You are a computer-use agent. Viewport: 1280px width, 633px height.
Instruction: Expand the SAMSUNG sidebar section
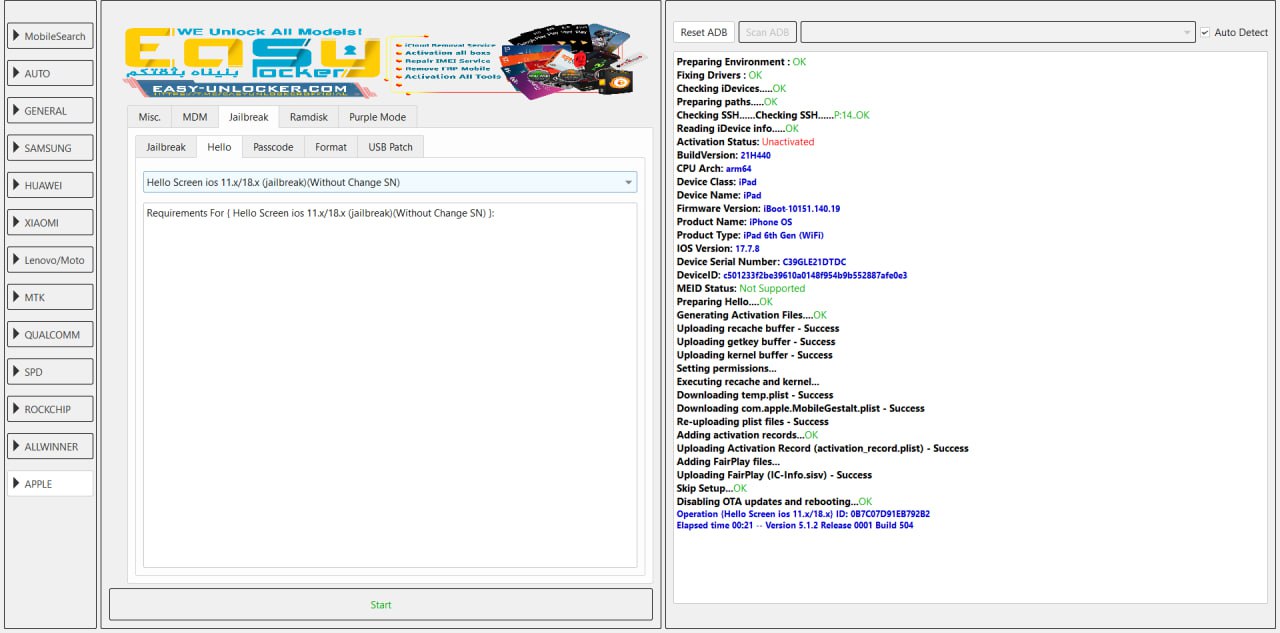(50, 148)
